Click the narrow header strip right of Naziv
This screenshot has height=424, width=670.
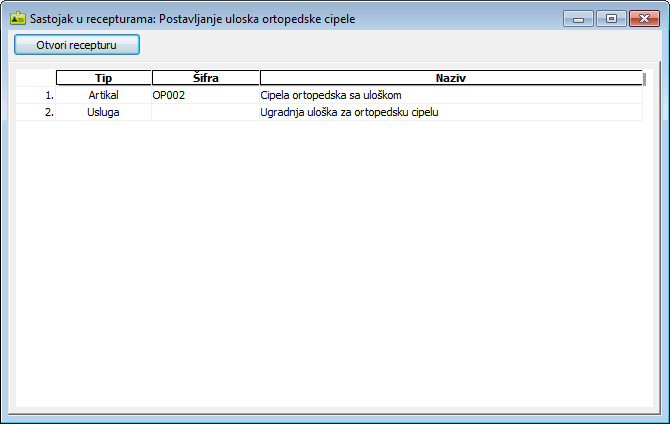click(644, 78)
